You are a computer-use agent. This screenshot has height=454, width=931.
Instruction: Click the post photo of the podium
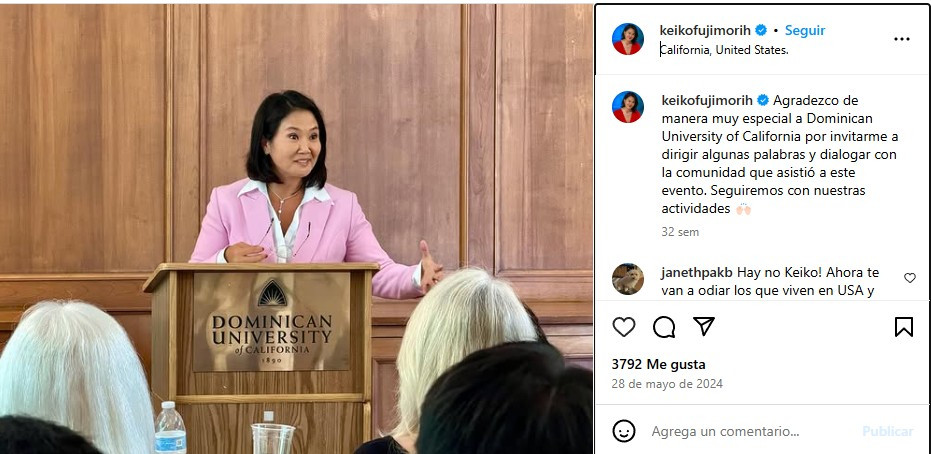coord(296,229)
